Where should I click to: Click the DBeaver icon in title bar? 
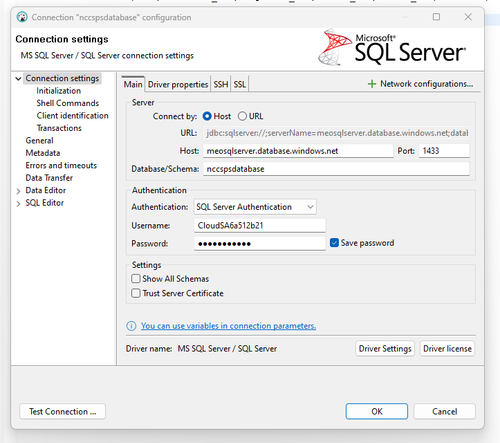[x=22, y=17]
